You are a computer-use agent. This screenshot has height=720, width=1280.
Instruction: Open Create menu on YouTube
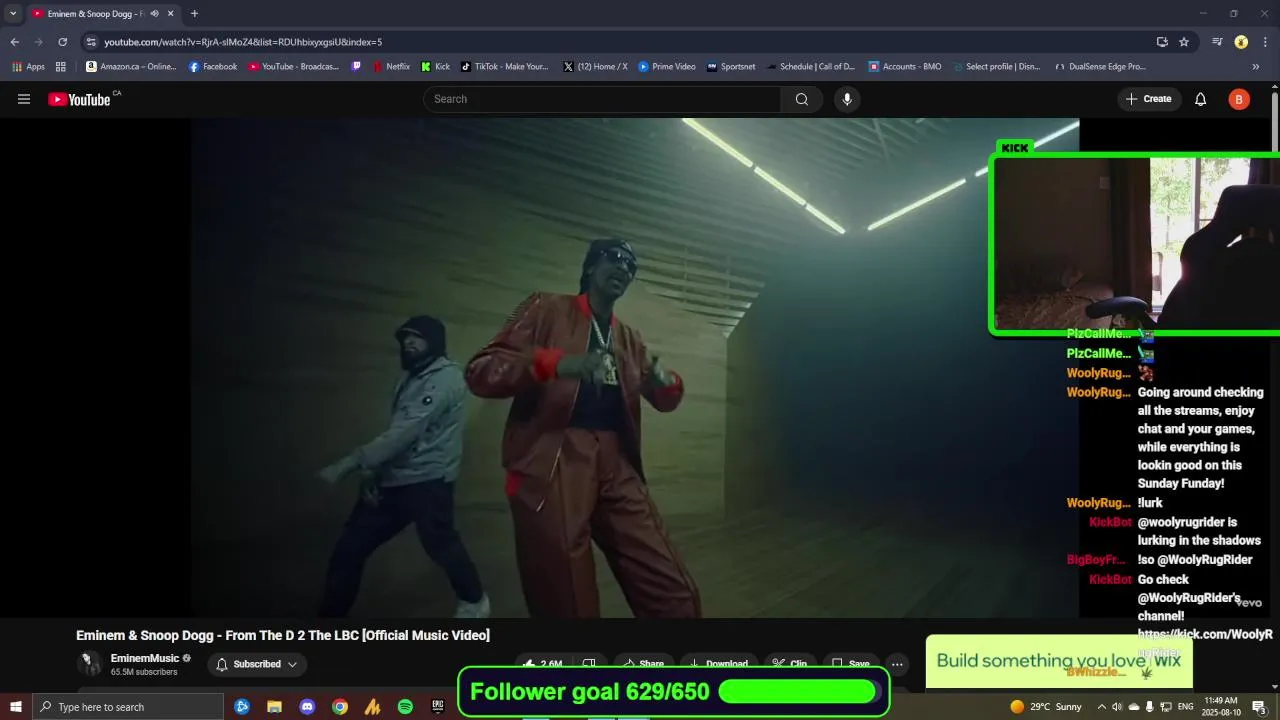click(x=1149, y=99)
